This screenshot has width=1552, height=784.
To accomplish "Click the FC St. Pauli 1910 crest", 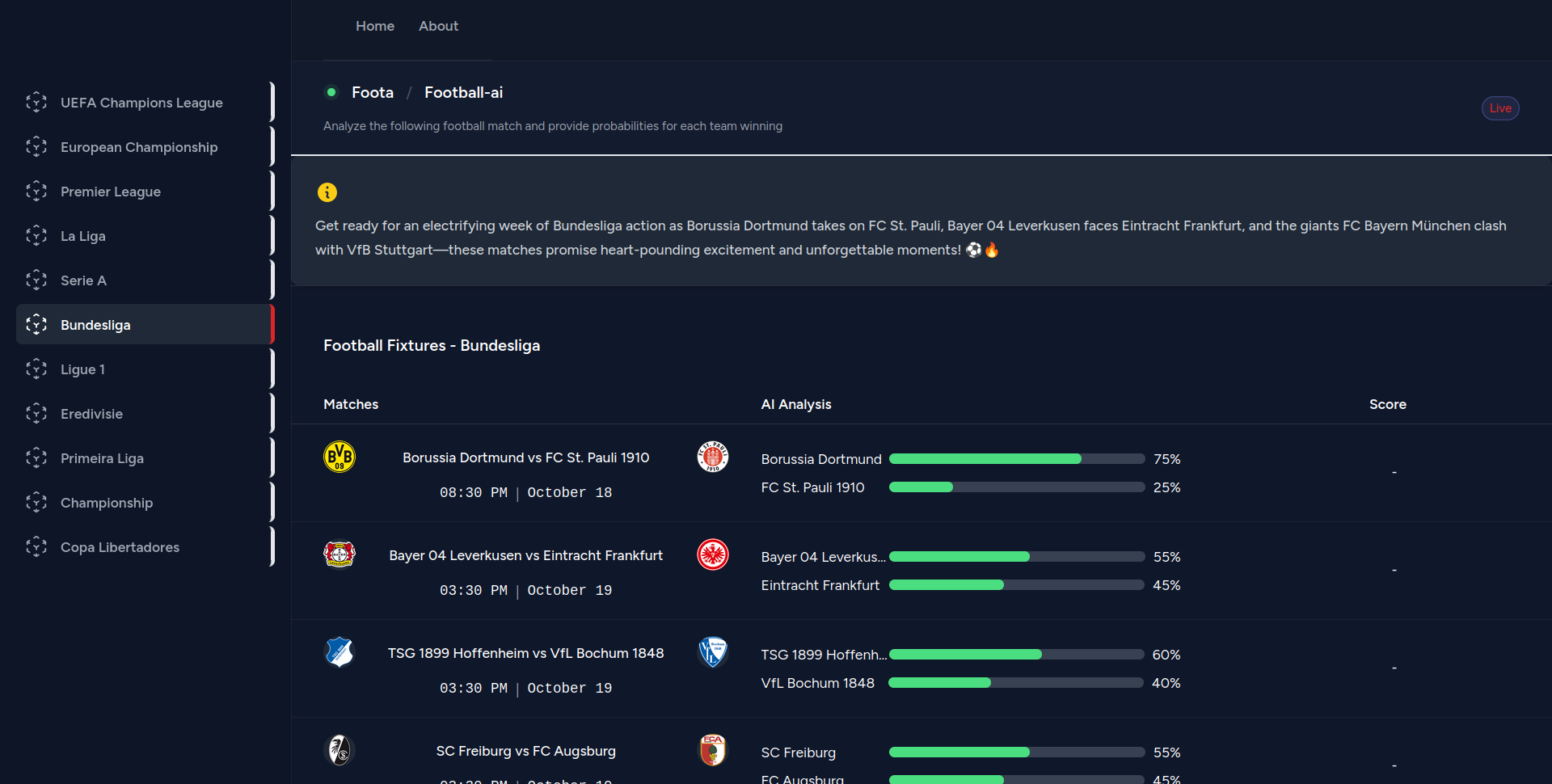I will point(713,457).
